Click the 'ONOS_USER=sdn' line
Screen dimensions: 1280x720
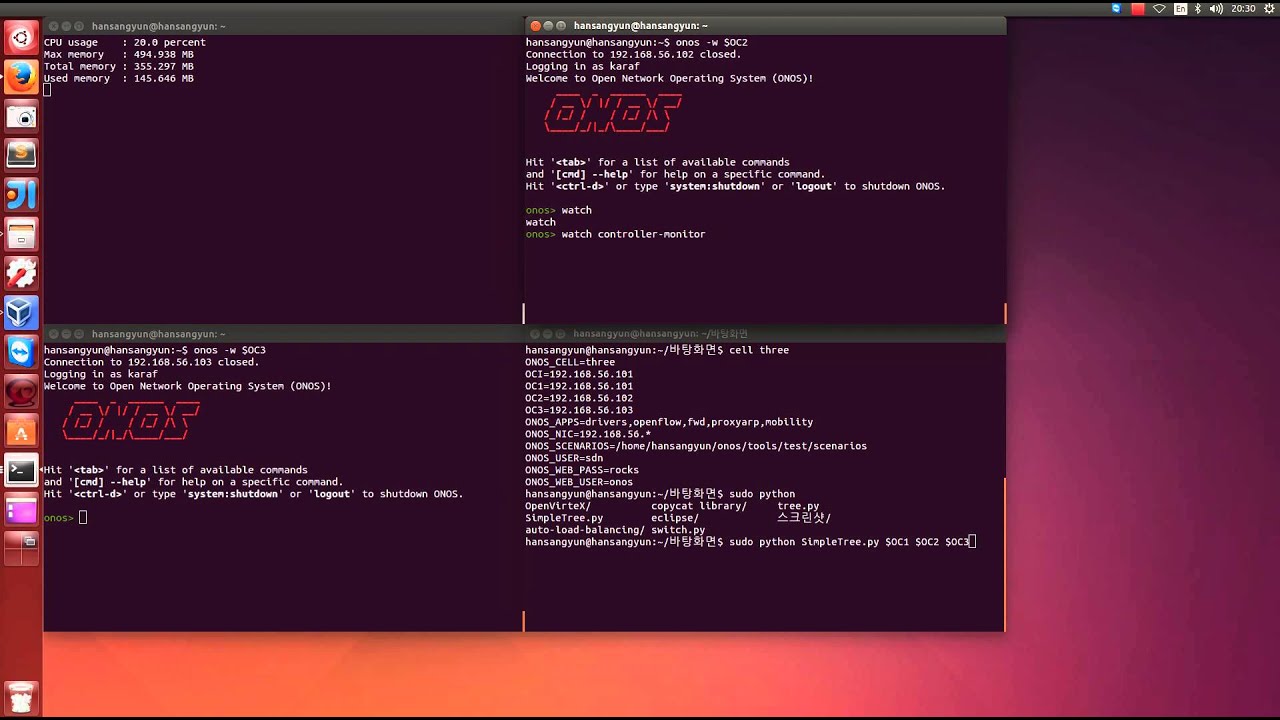coord(564,458)
